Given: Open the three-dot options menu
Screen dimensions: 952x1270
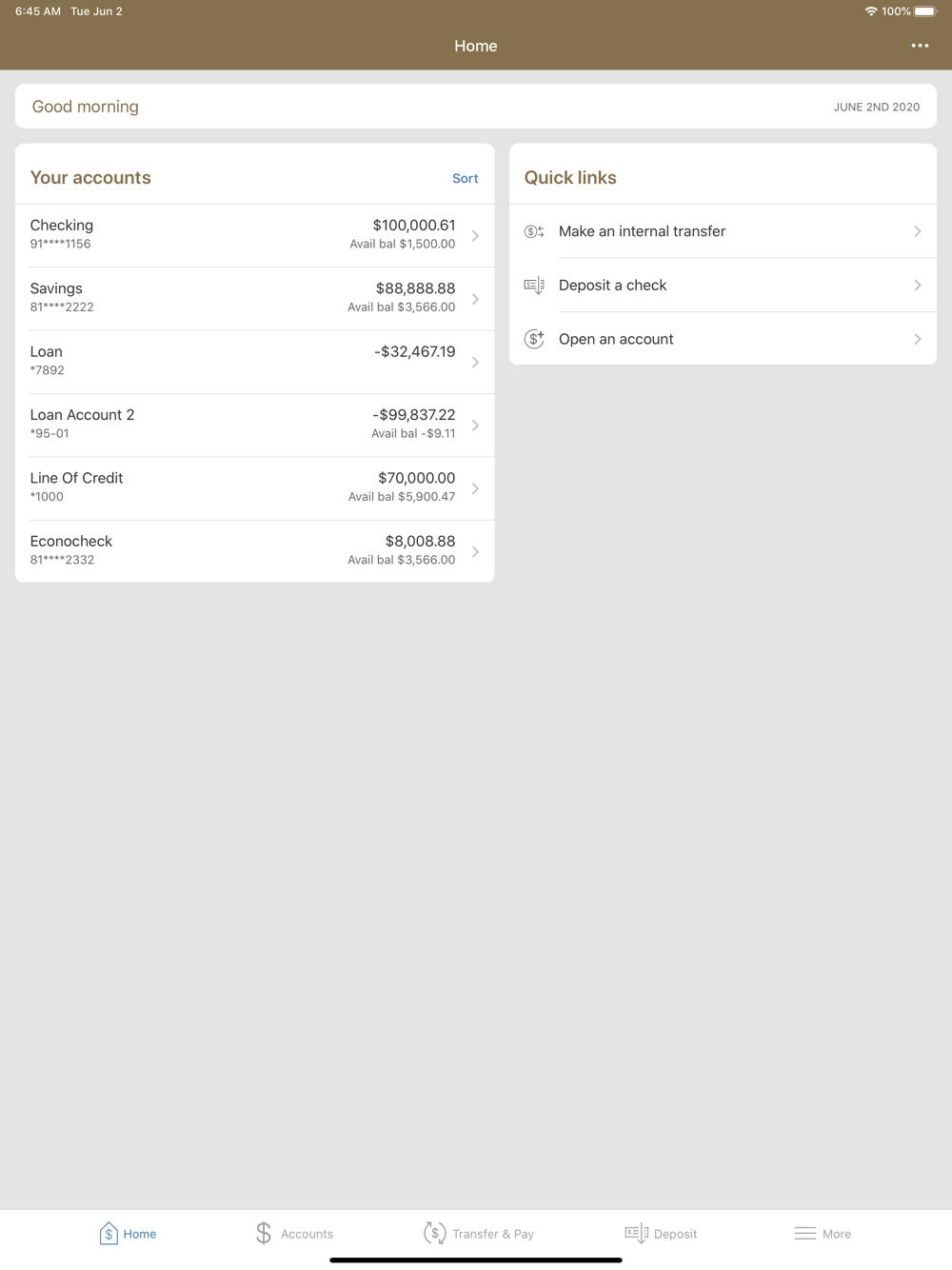Looking at the screenshot, I should [920, 46].
